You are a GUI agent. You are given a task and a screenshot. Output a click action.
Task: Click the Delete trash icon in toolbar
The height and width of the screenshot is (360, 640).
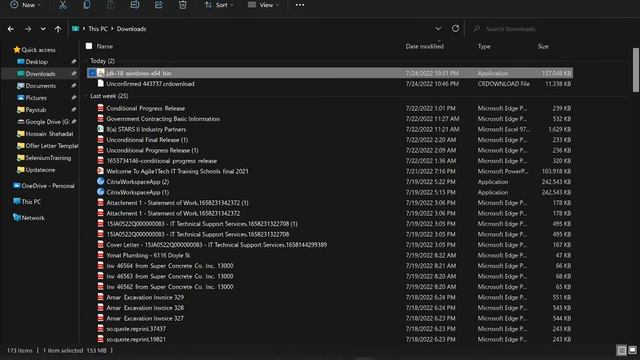(183, 5)
